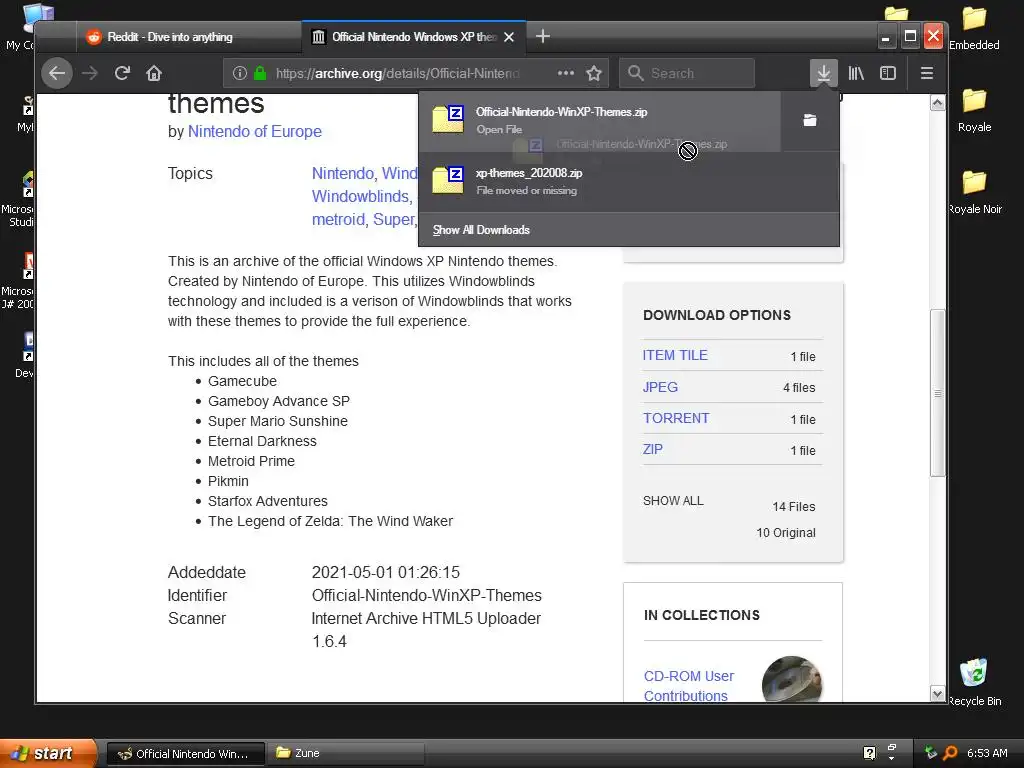Download the ZIP option
Viewport: 1024px width, 768px height.
click(652, 449)
